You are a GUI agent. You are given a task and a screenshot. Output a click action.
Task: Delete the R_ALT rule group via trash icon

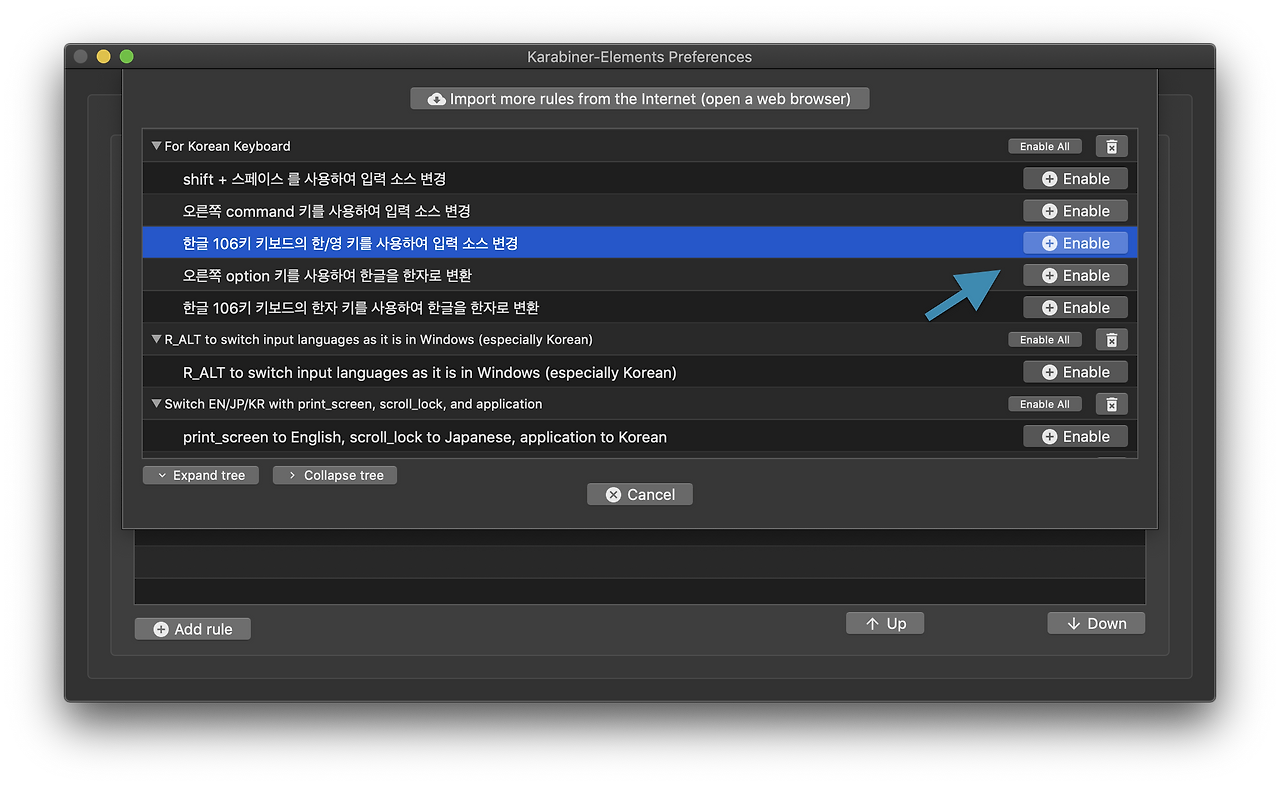[1111, 340]
